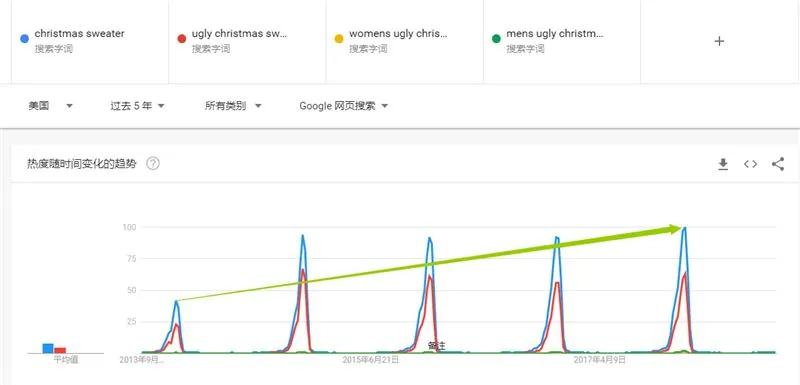Click the 热度随时间变化的趋势 heading
Image resolution: width=800 pixels, height=385 pixels.
82,164
